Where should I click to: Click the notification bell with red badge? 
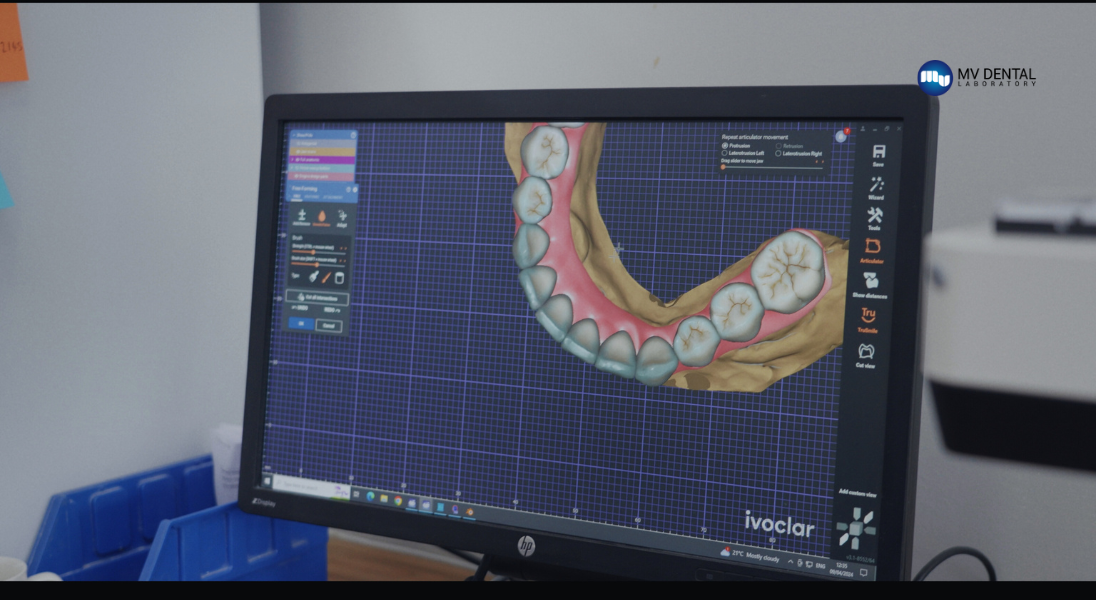[842, 136]
